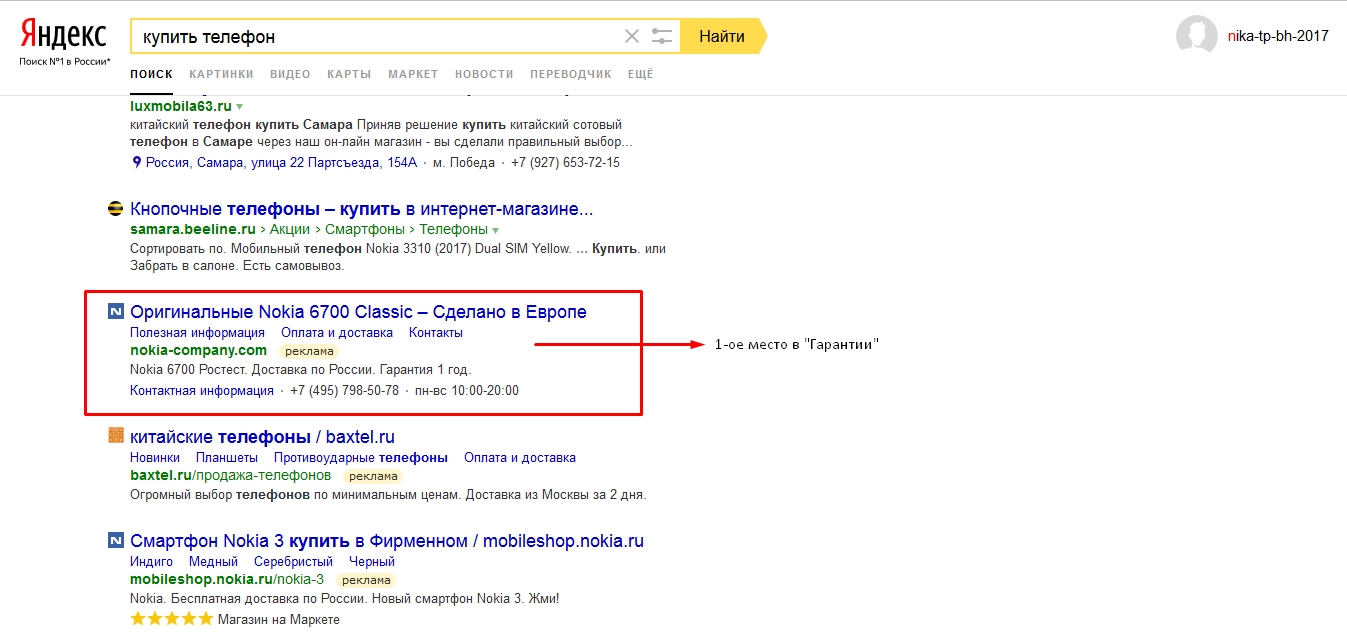
Task: Click the orange baxtel.ru favicon
Action: (115, 437)
